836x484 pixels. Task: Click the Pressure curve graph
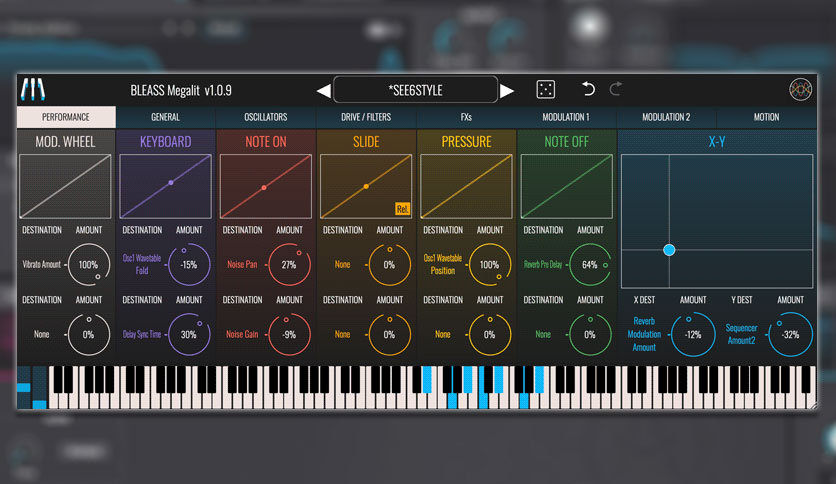[x=466, y=187]
